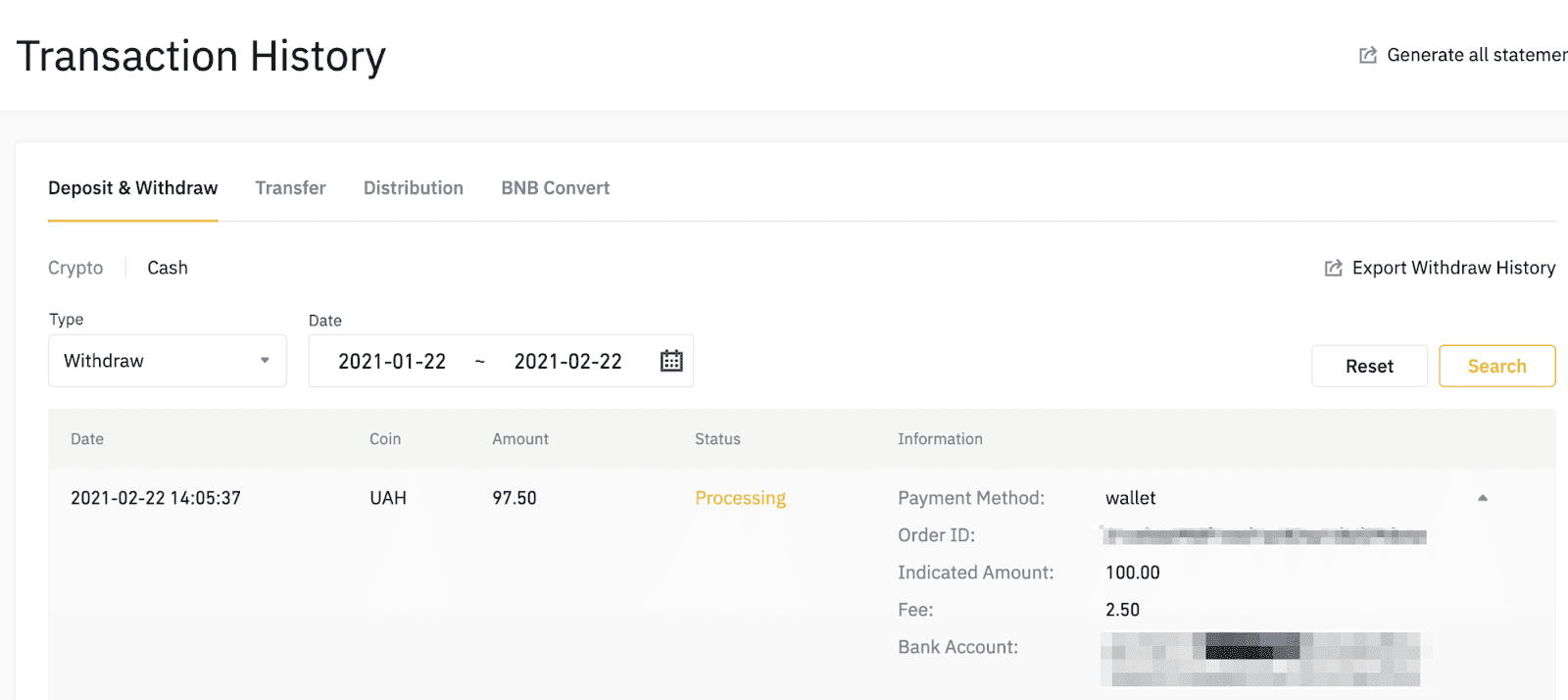This screenshot has height=700, width=1568.
Task: Click the Processing status label
Action: pos(740,498)
